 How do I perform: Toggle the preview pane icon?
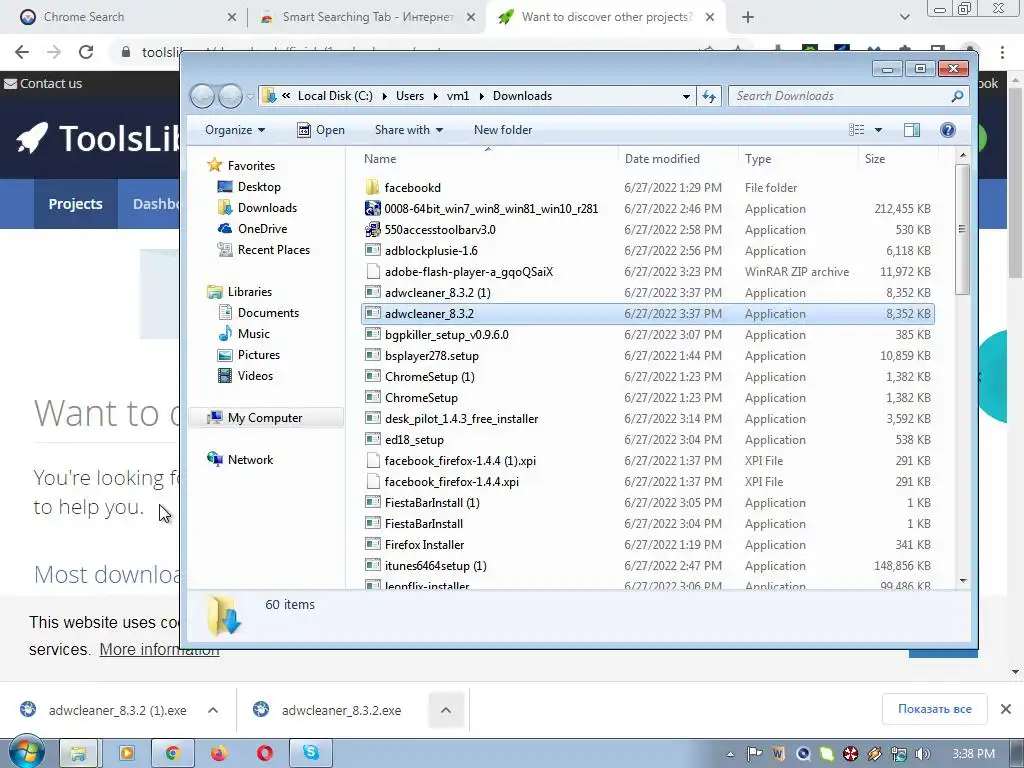pos(912,130)
